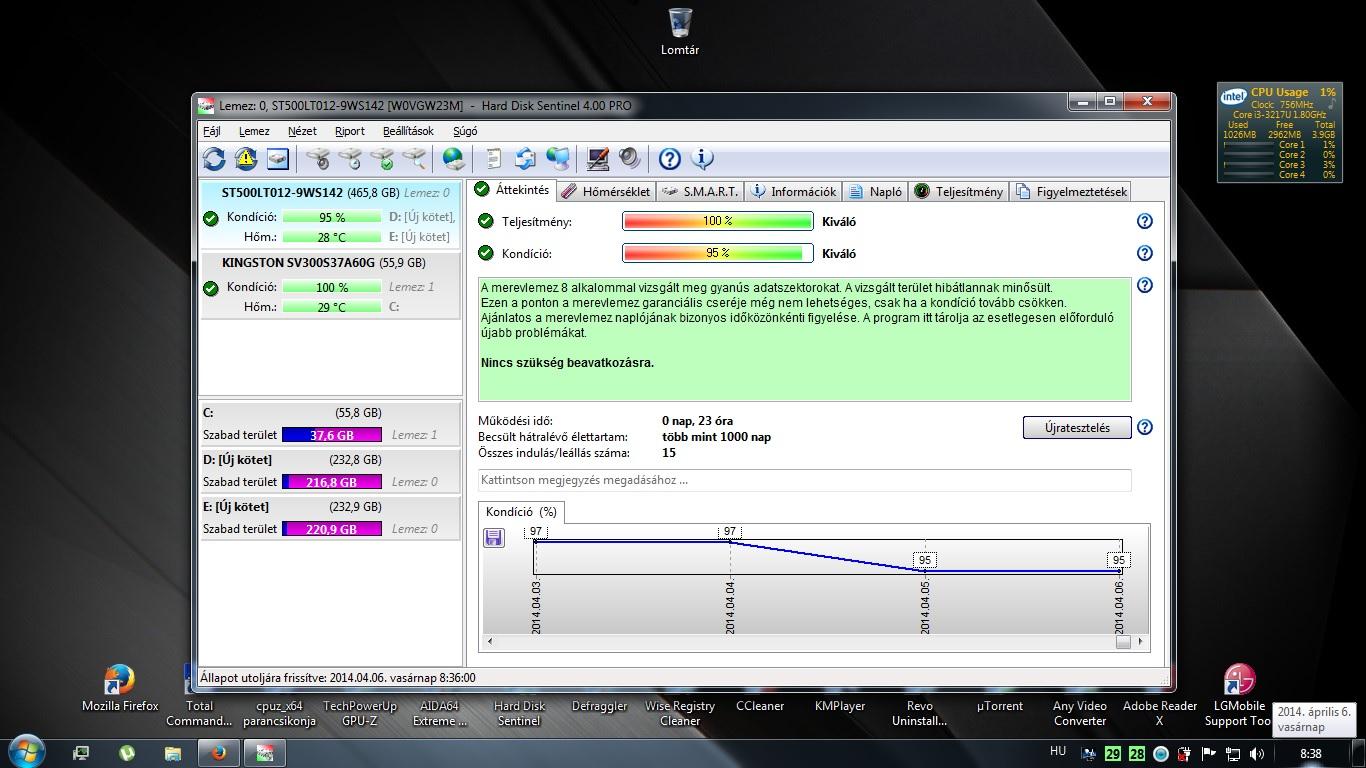Open the Lomtár recycle bin desktop icon
Viewport: 1366px width, 768px height.
click(x=680, y=31)
